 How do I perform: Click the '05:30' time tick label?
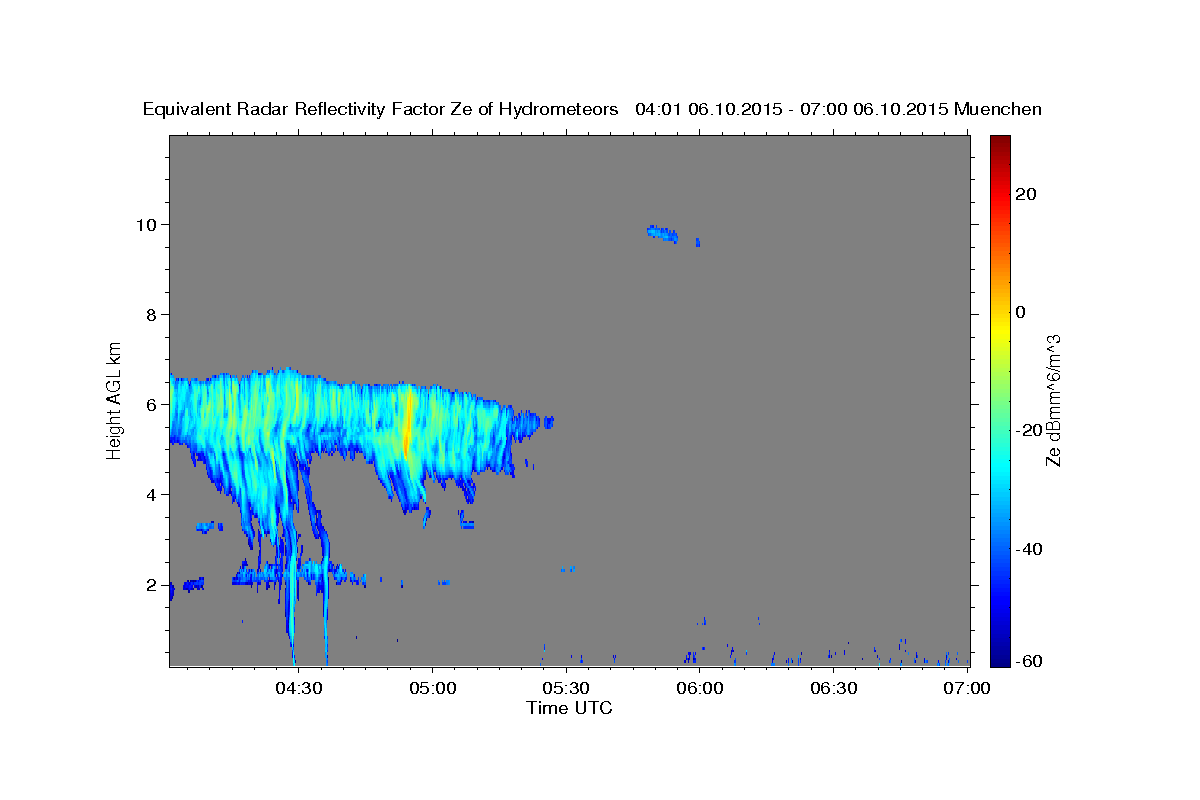(566, 688)
